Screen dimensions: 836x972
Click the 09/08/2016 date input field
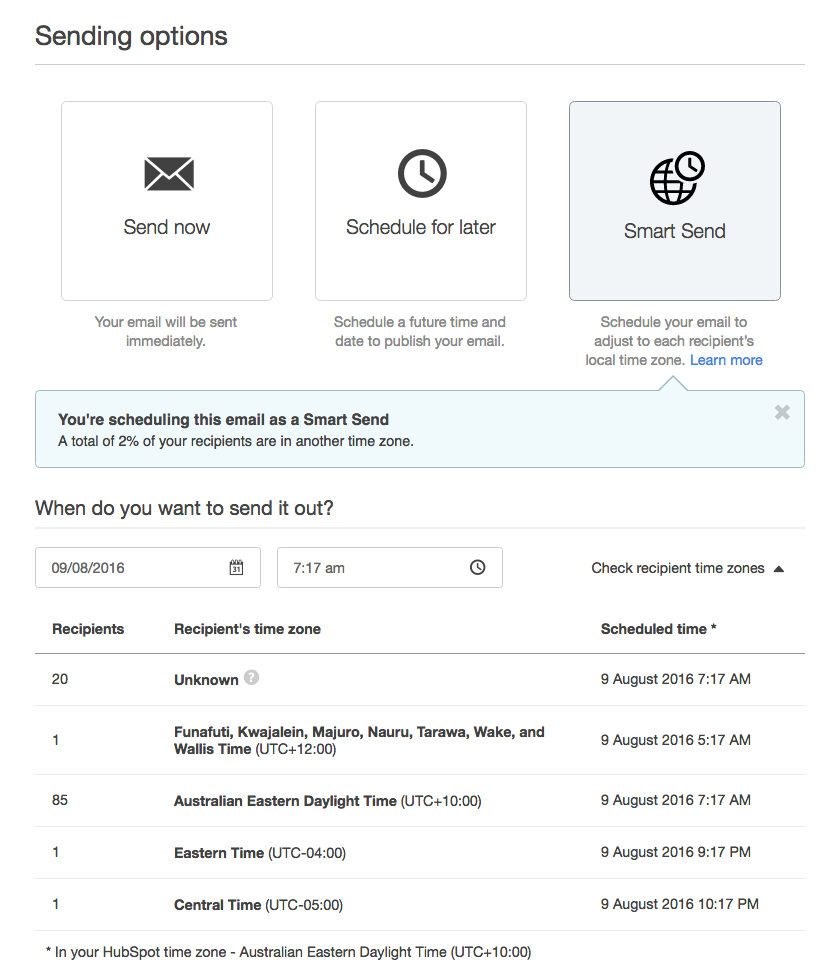click(x=147, y=567)
